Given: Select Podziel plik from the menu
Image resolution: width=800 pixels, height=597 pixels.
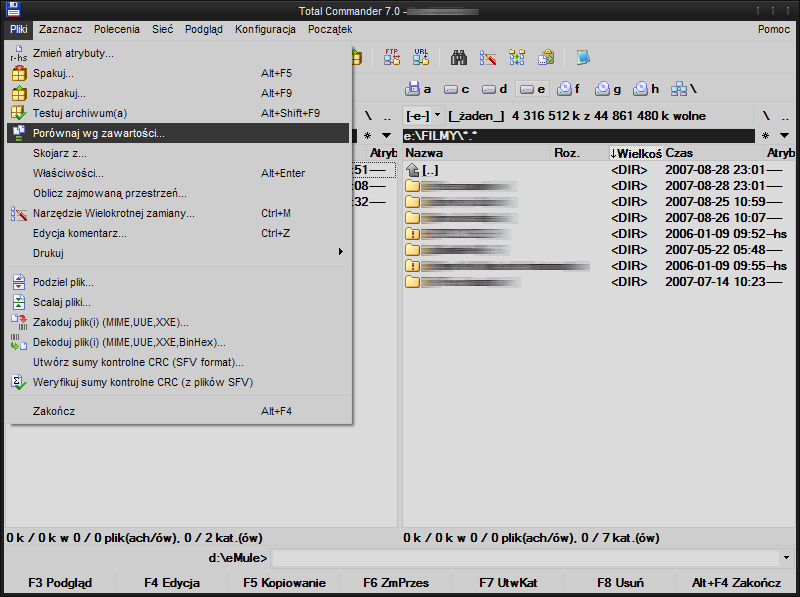Looking at the screenshot, I should coord(178,282).
